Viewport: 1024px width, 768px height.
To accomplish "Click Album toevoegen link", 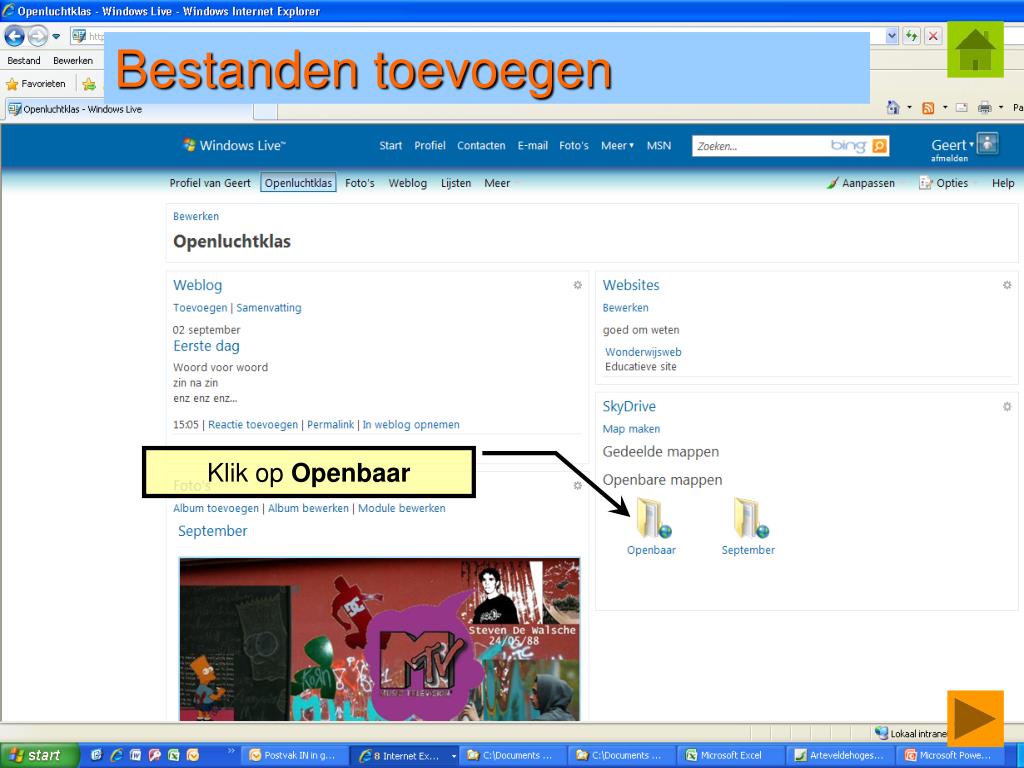I will [x=216, y=508].
